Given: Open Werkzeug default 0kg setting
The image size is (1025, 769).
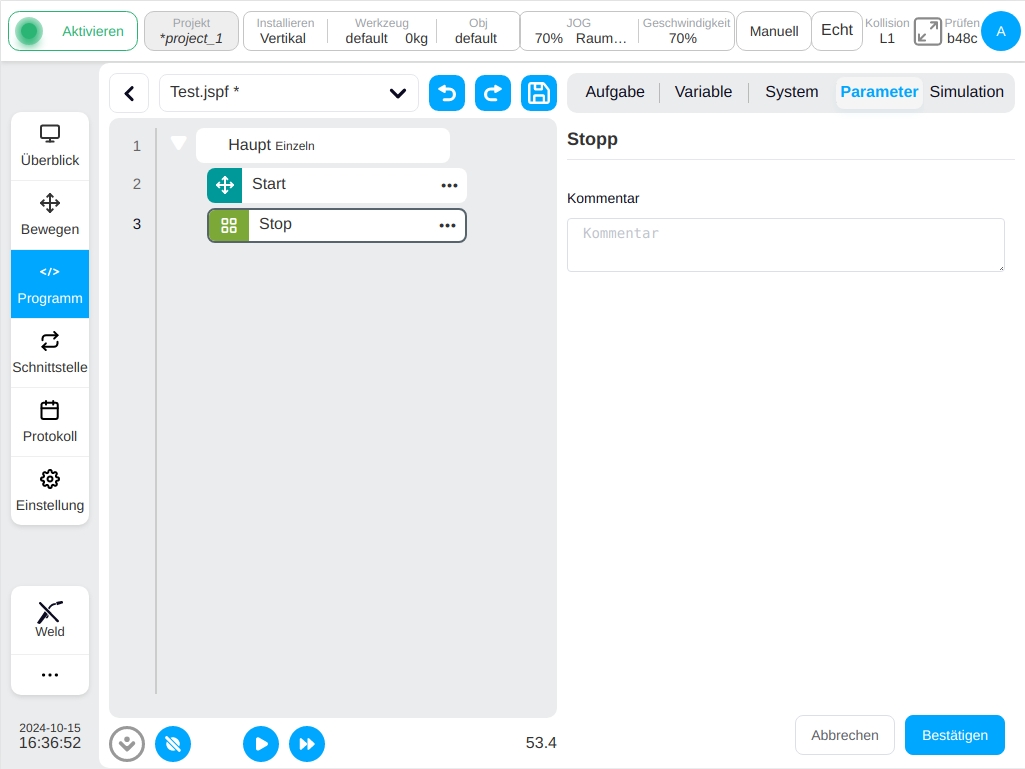Looking at the screenshot, I should 385,31.
